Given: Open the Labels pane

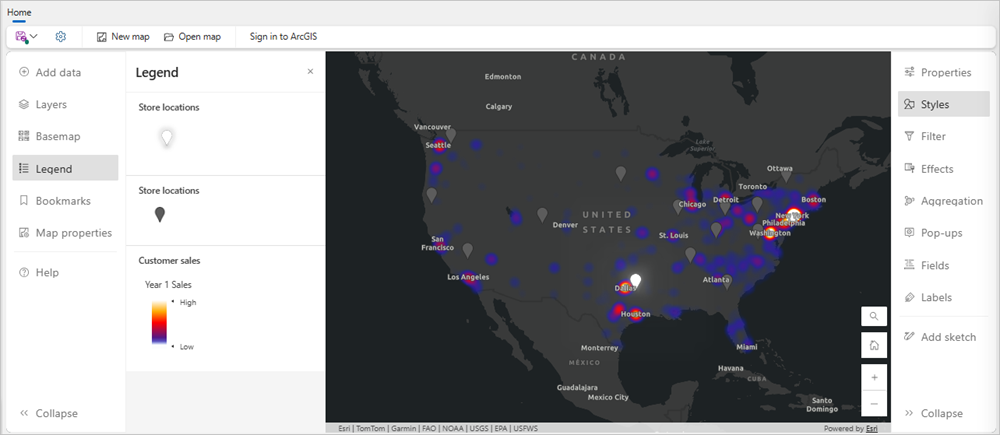Looking at the screenshot, I should point(944,297).
